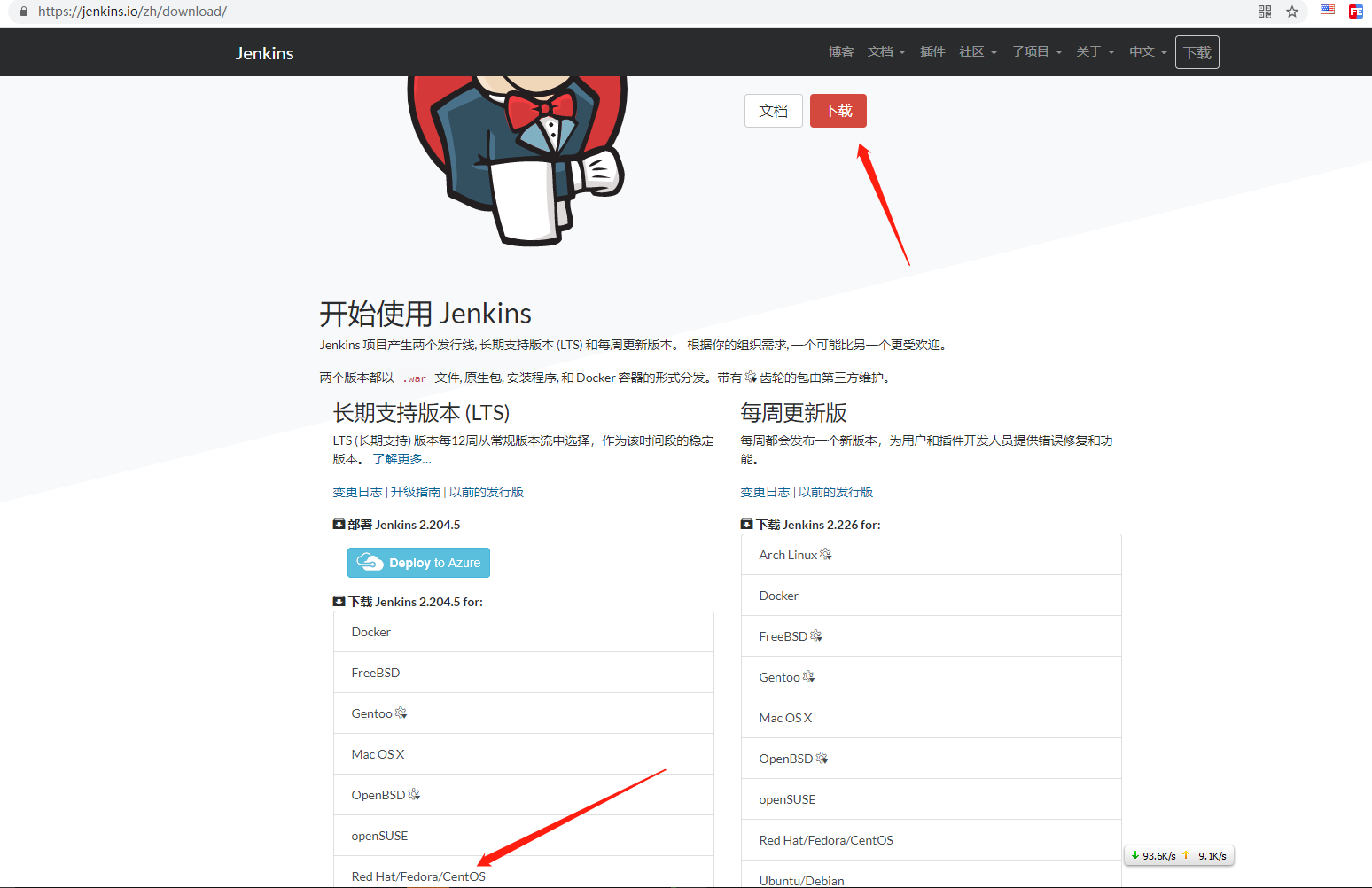Open the flag extension icon in browser toolbar
This screenshot has height=888, width=1372.
tap(1328, 11)
